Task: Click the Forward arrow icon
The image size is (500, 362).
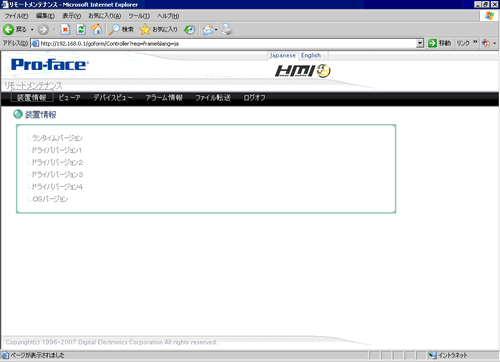Action: (x=43, y=30)
